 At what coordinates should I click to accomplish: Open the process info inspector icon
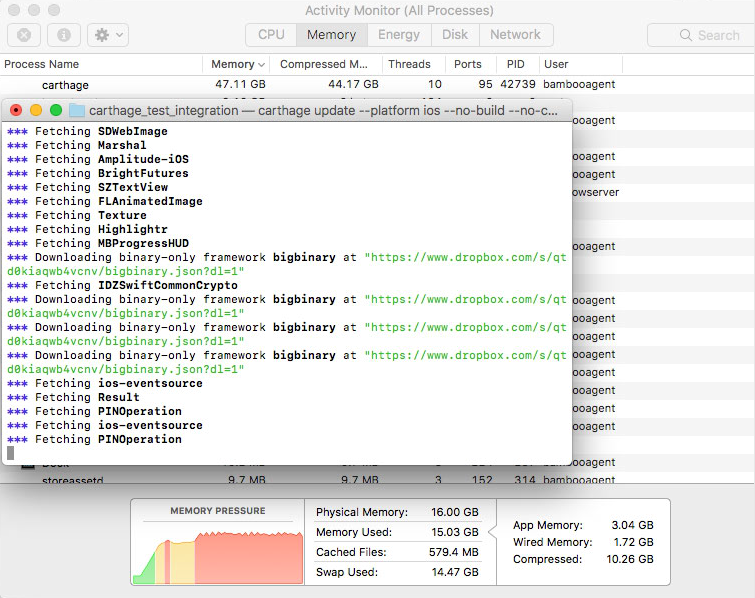[64, 35]
